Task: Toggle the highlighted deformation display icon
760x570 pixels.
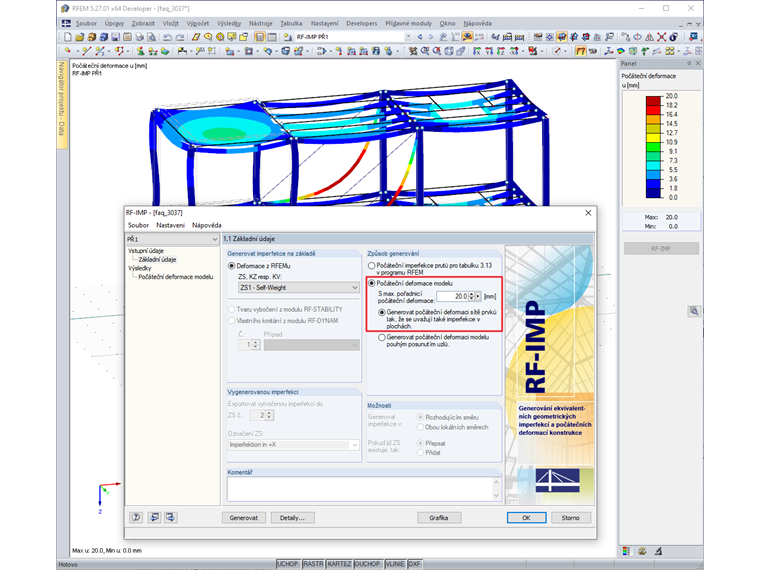Action: [x=580, y=51]
